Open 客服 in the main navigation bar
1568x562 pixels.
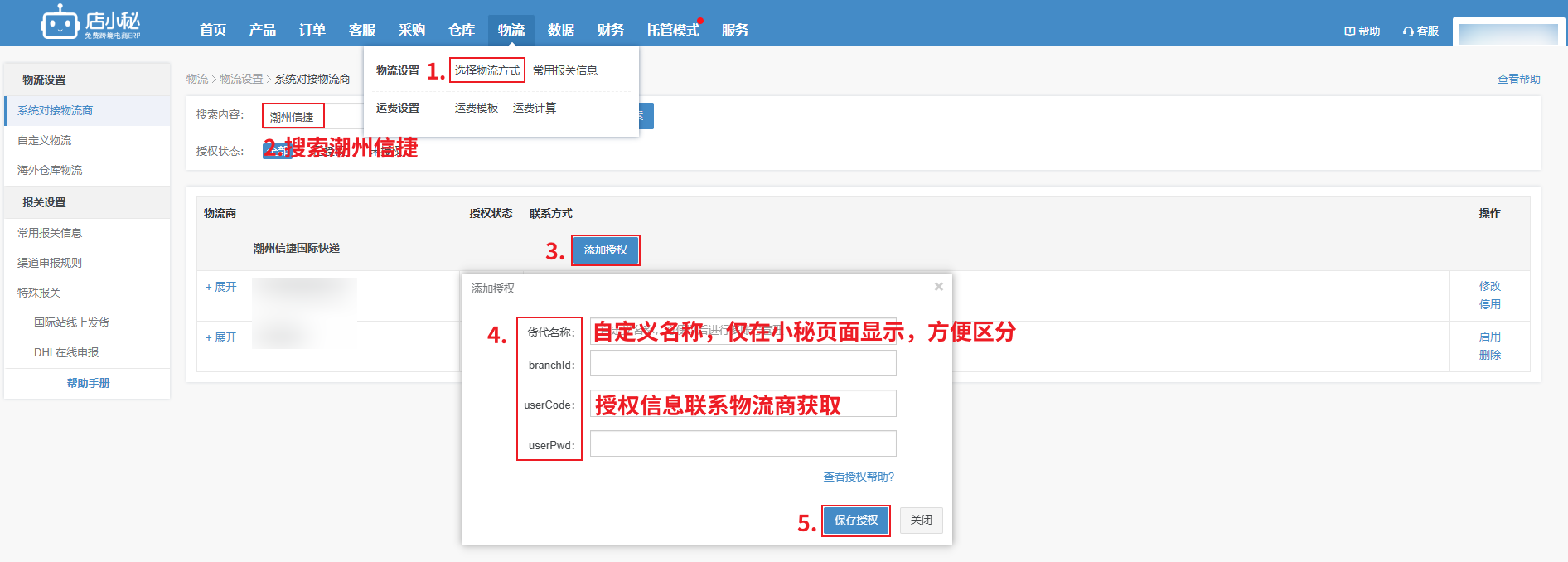(362, 30)
